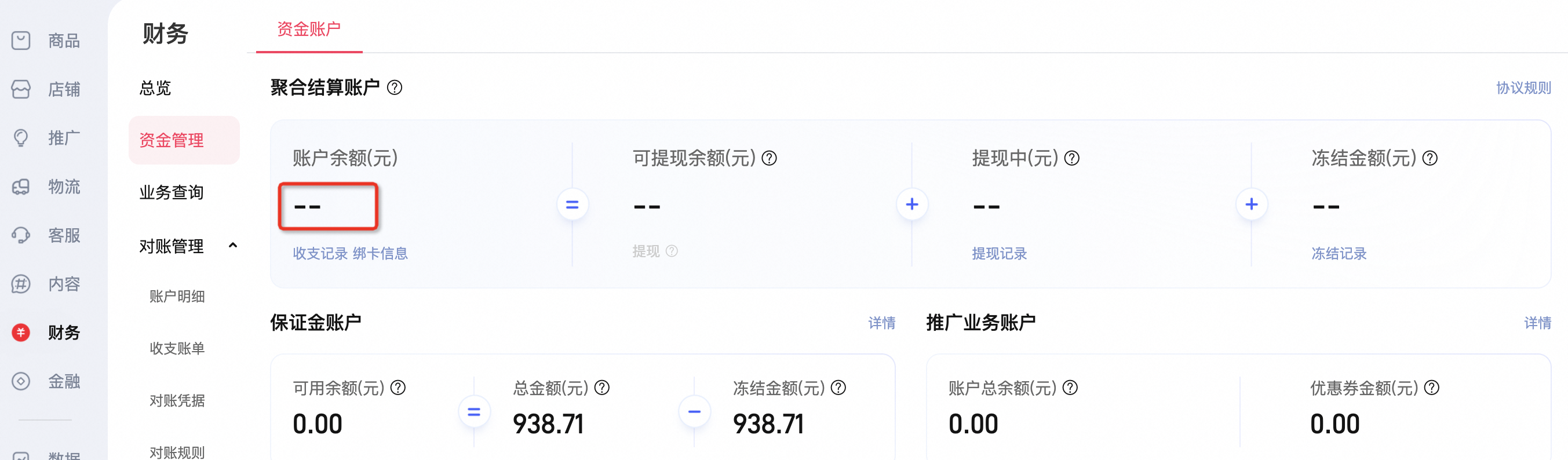Select the 推广 lightbulb icon
Image resolution: width=1568 pixels, height=460 pixels.
tap(21, 138)
